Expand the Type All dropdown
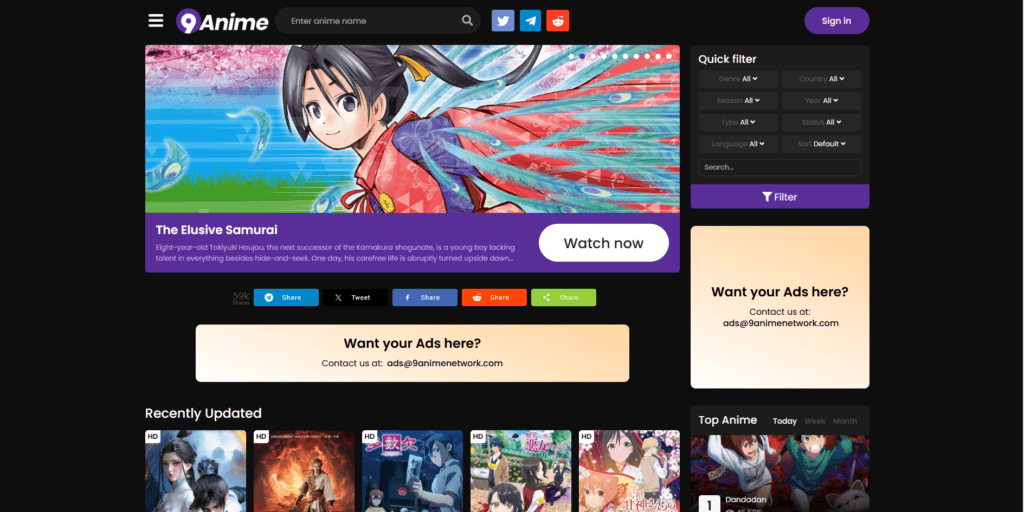The width and height of the screenshot is (1024, 512). point(738,122)
